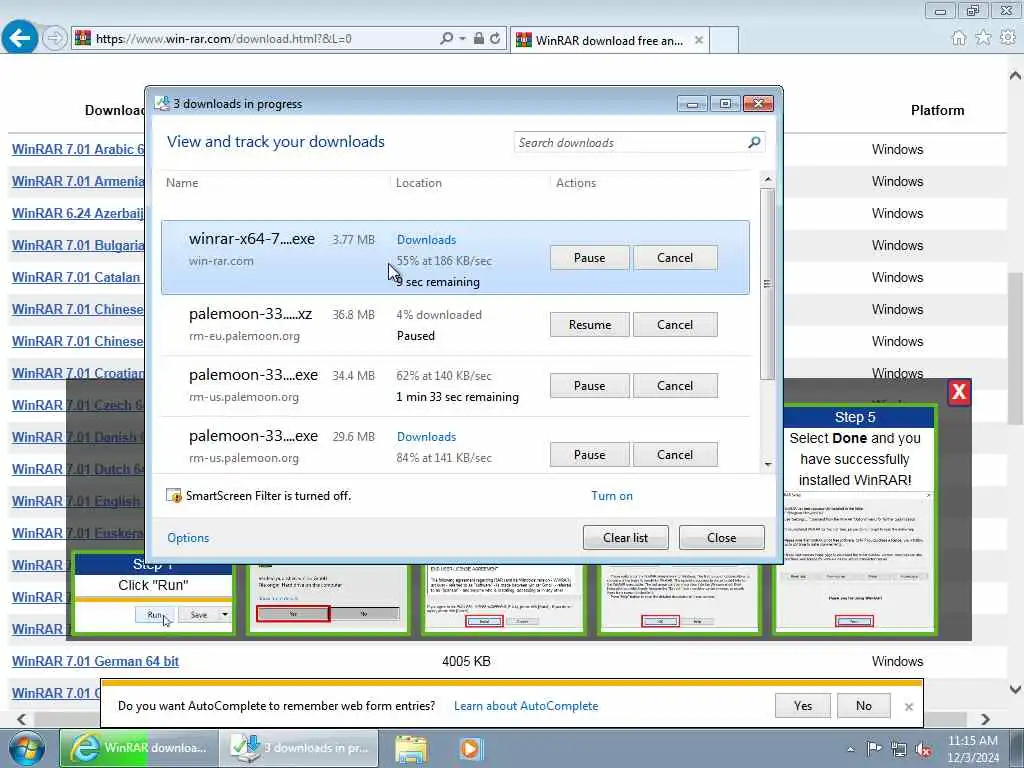Minimize the downloads dialog window

click(x=692, y=104)
